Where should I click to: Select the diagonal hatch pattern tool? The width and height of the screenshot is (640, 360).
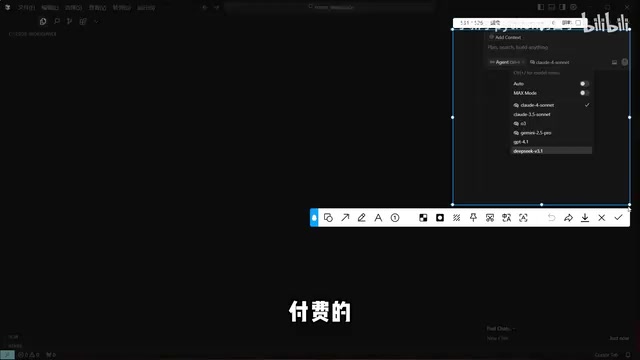pyautogui.click(x=456, y=218)
